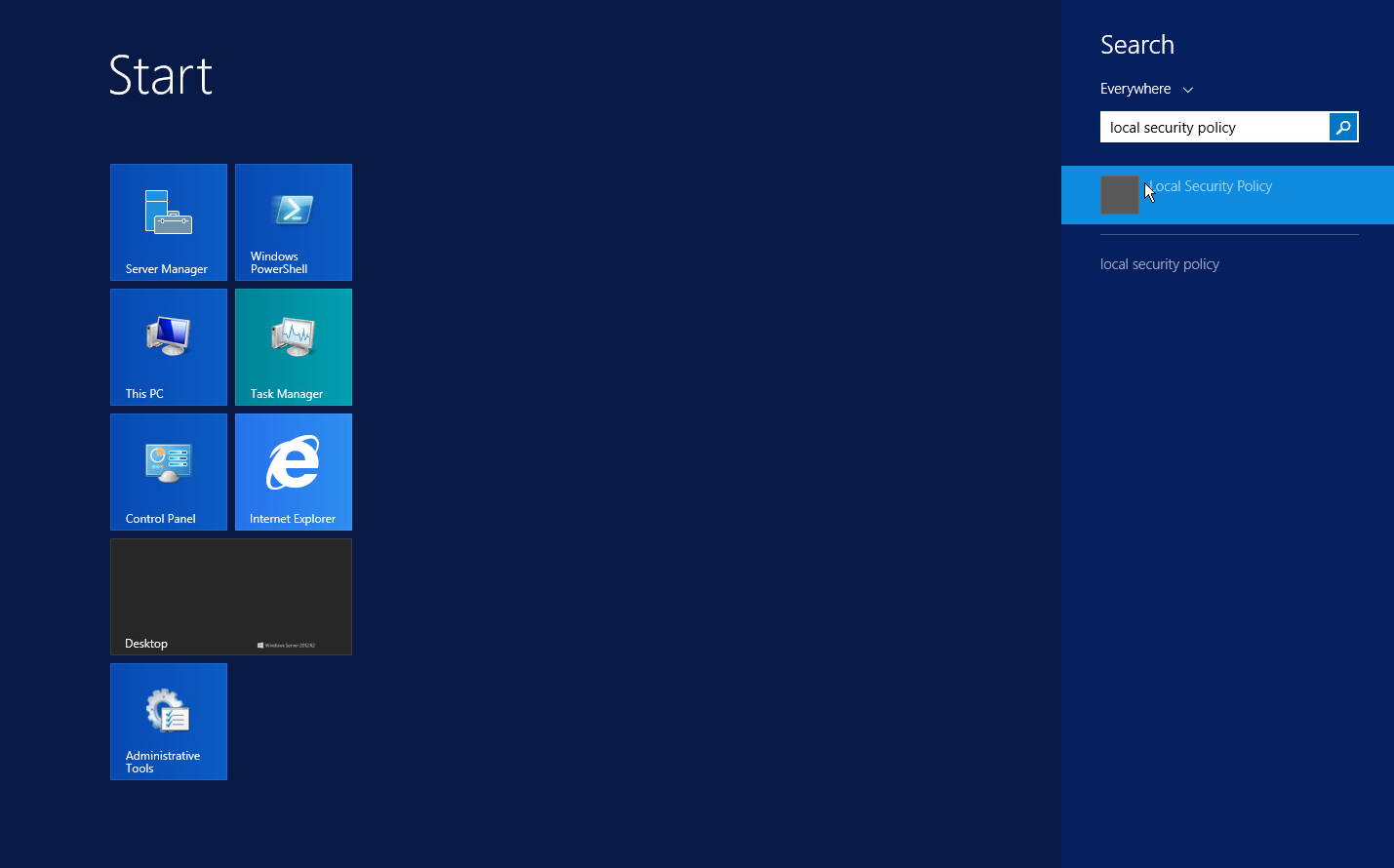1394x868 pixels.
Task: Open the Control Panel tile
Action: click(x=169, y=472)
